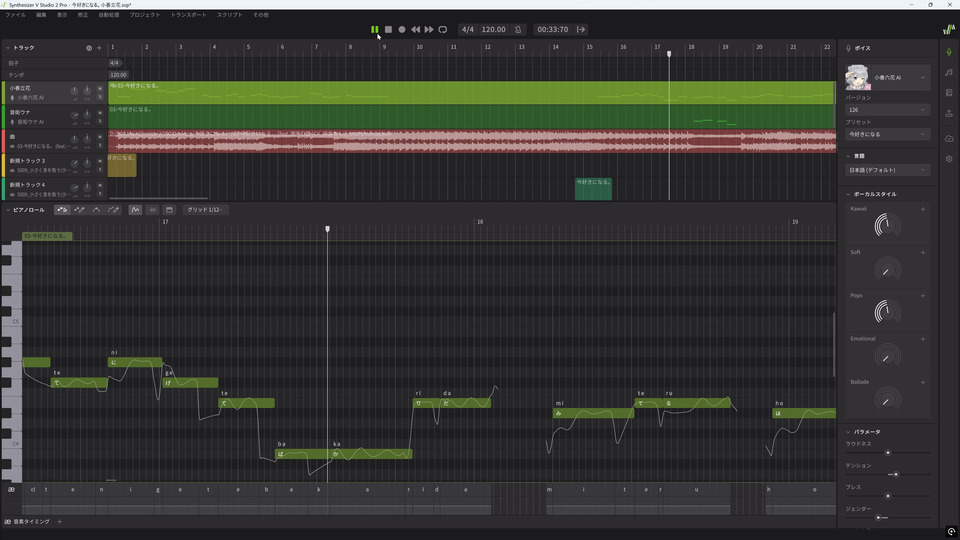Click the 4/4 time signature in the transport
The image size is (960, 540).
(x=468, y=29)
